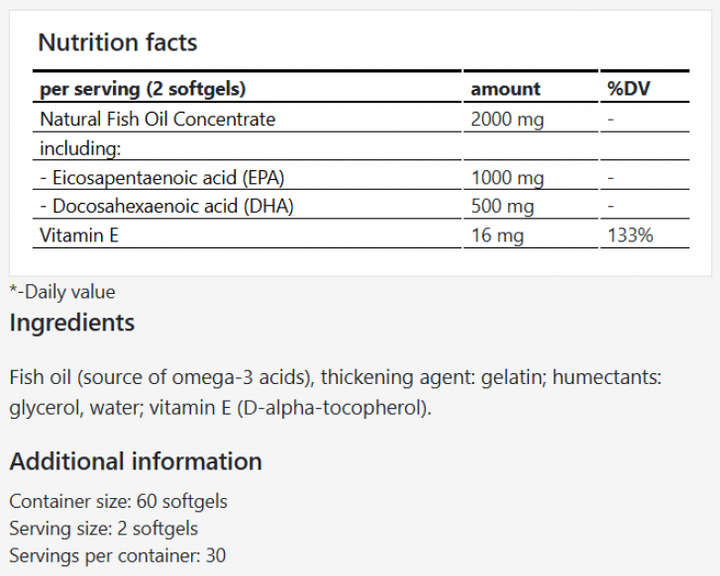
Task: Click the 500 mg DHA amount
Action: click(503, 207)
